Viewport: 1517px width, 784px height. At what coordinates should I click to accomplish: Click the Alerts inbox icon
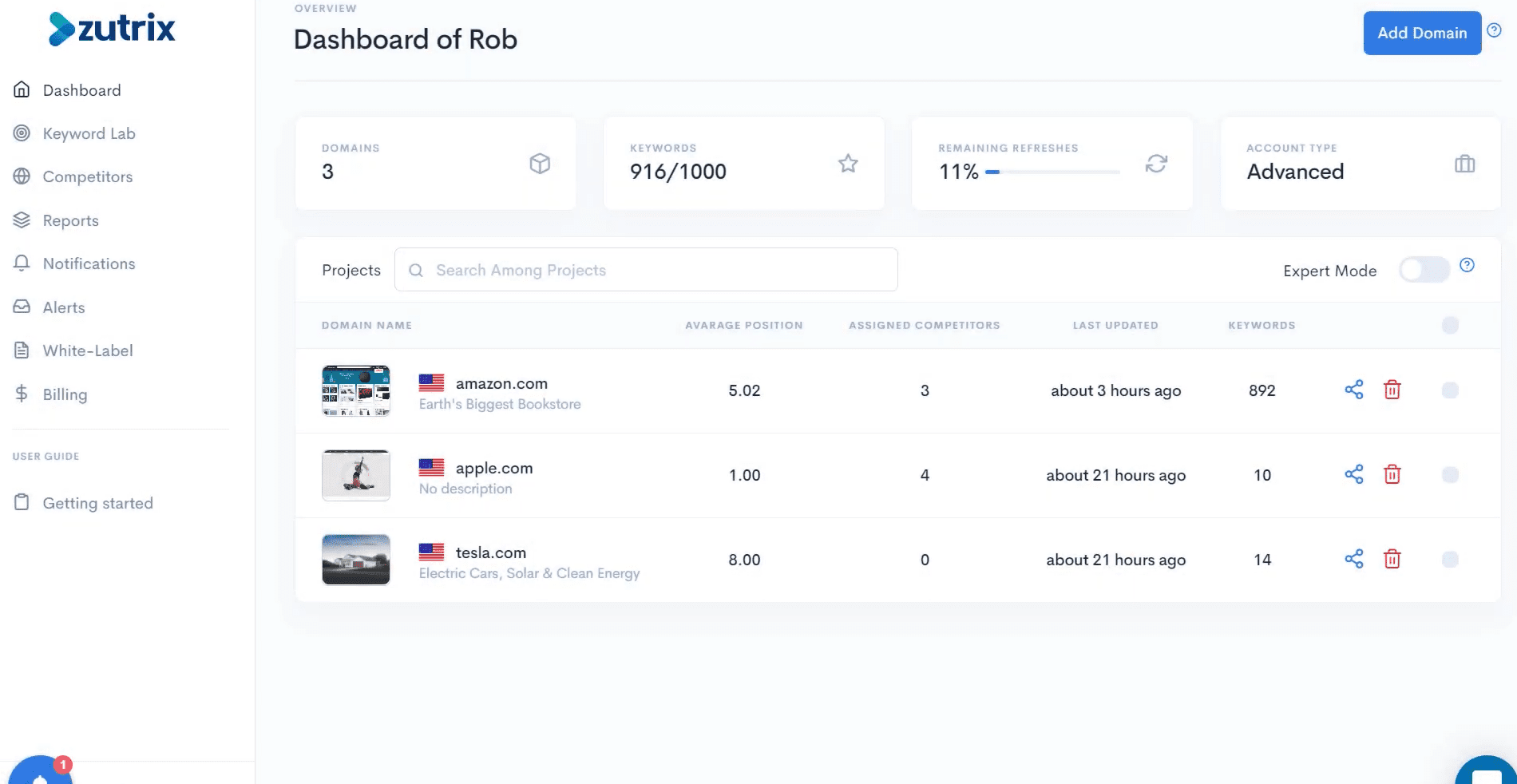pos(22,307)
